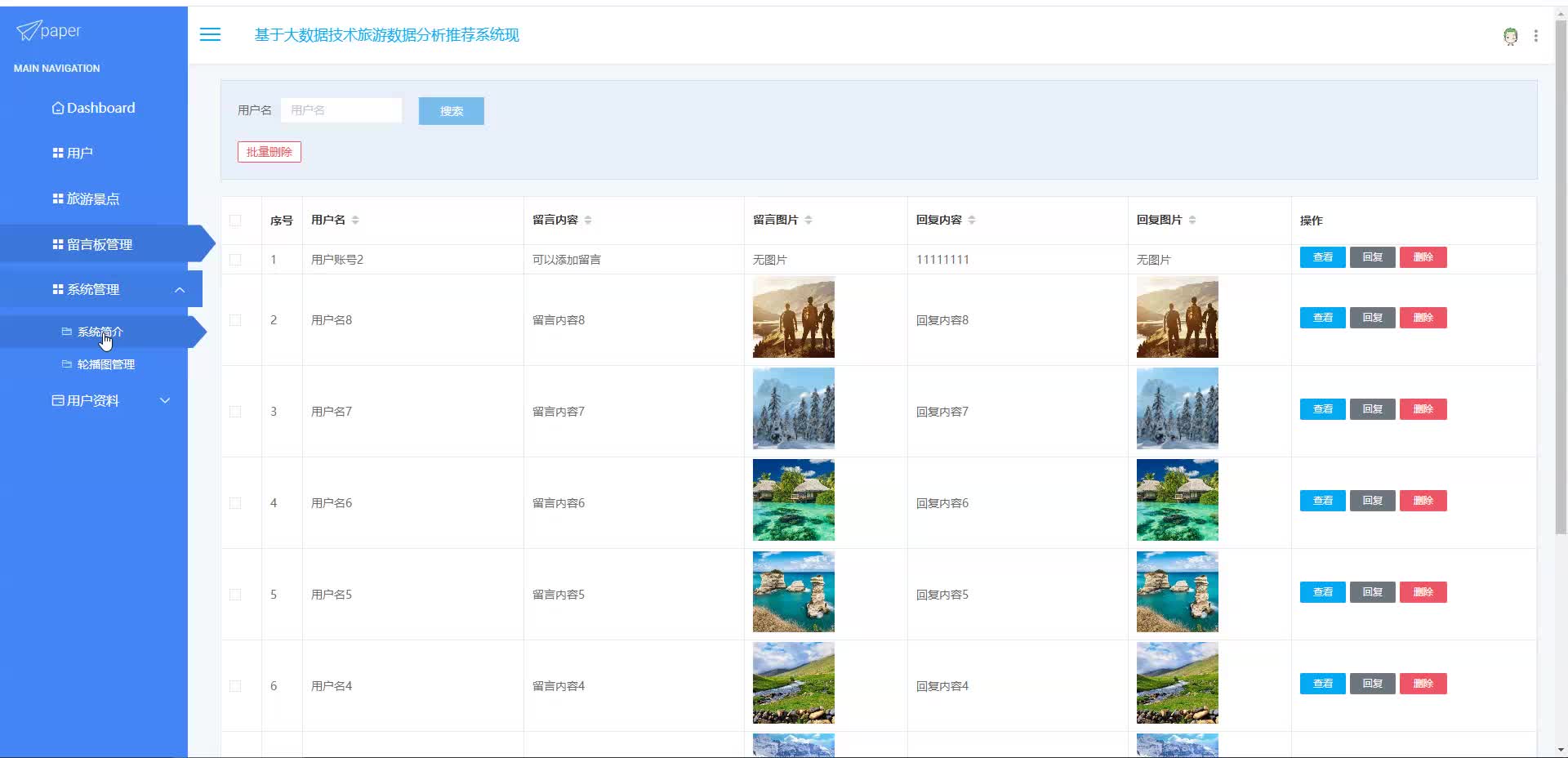This screenshot has height=758, width=1568.
Task: Toggle the hamburger sidebar menu icon
Action: 210,34
